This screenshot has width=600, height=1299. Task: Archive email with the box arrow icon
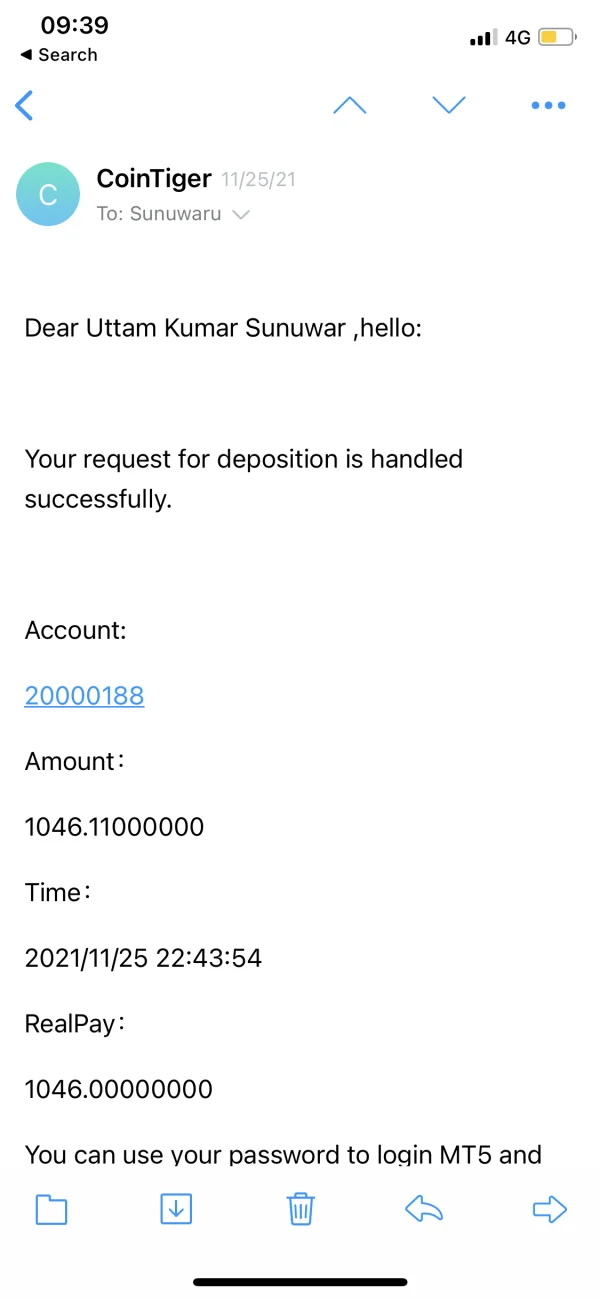(x=176, y=1209)
